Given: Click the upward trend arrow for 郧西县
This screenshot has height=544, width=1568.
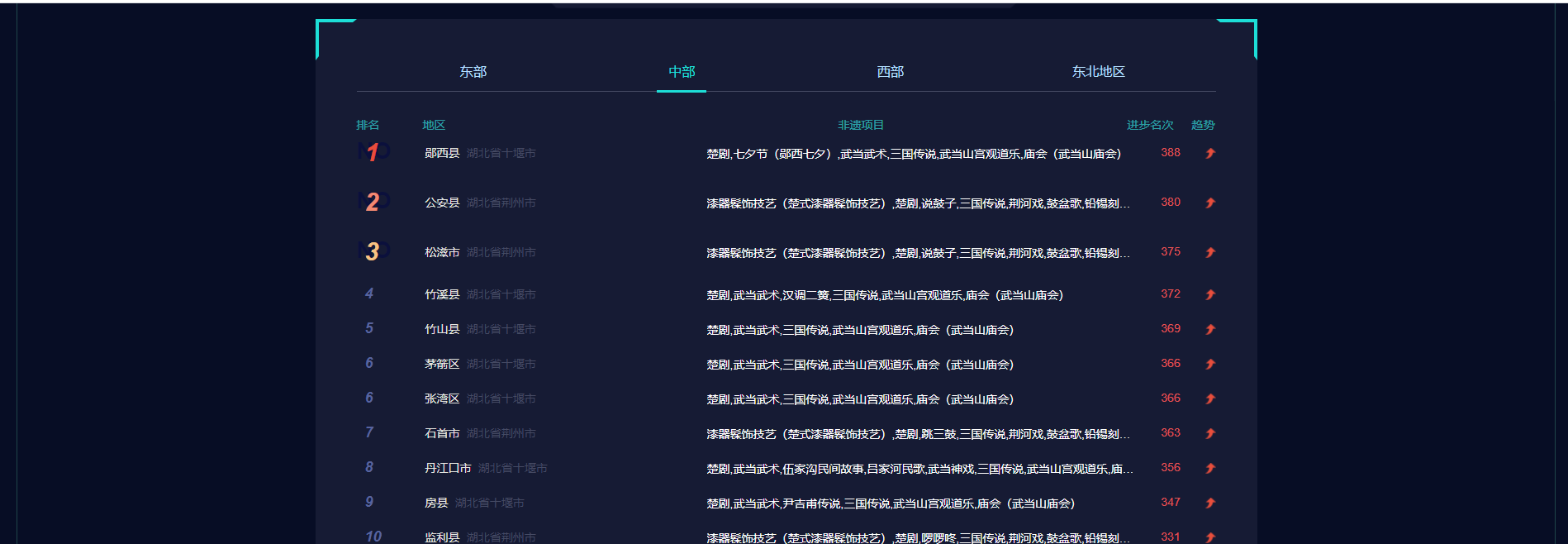Looking at the screenshot, I should coord(1209,153).
